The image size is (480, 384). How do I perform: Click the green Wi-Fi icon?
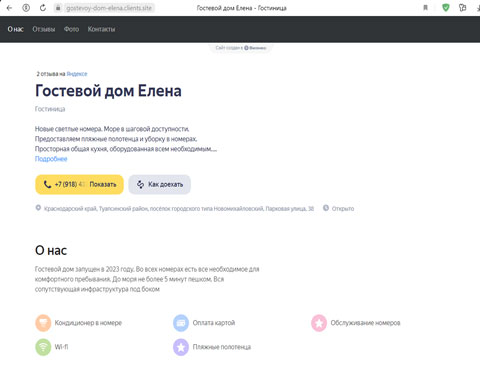(43, 347)
